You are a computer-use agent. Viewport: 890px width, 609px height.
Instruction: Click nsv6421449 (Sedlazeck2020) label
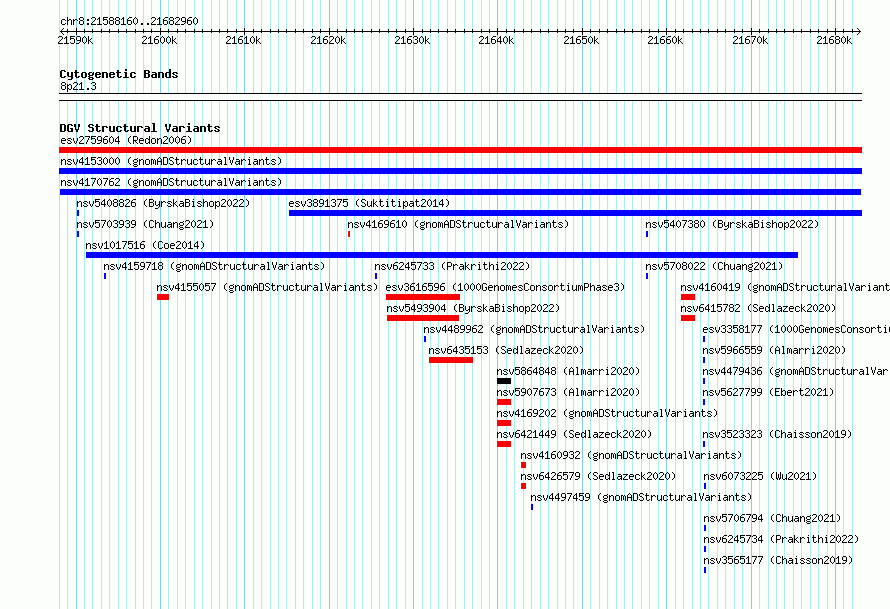(574, 434)
